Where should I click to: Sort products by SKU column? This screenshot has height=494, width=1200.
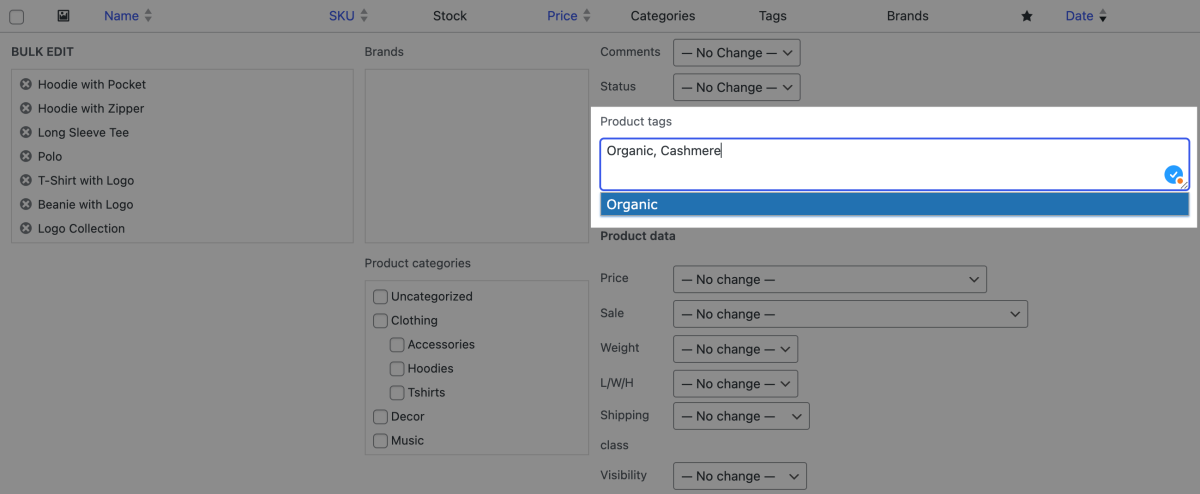[x=342, y=16]
